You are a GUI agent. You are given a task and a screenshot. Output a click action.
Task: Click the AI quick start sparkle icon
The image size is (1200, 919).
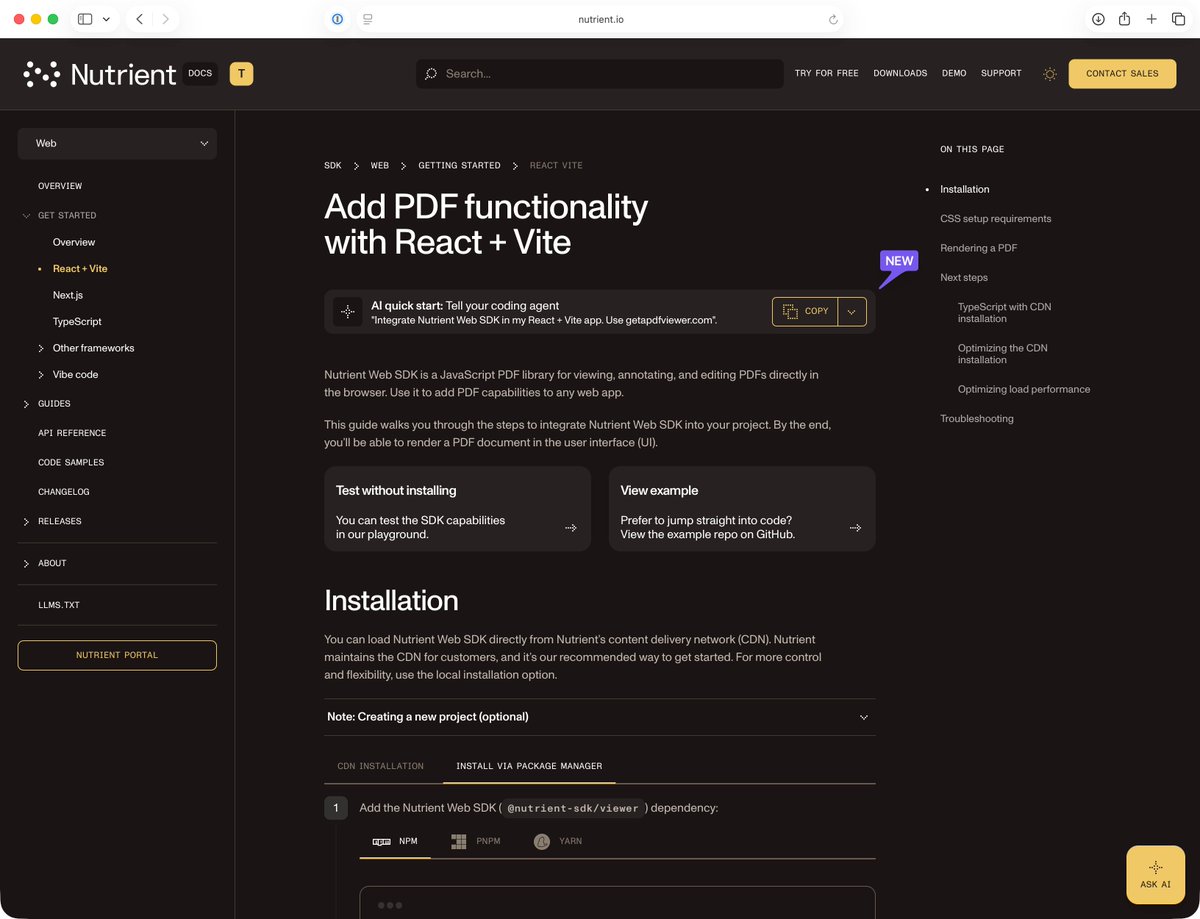347,312
